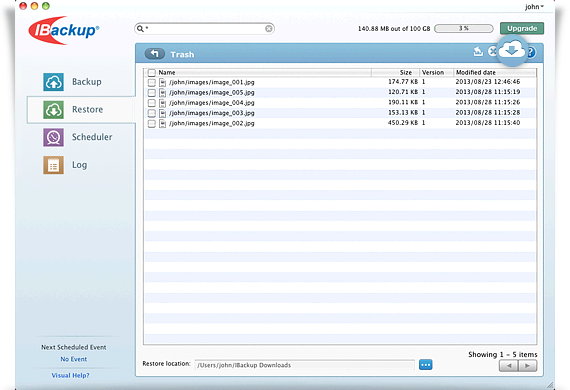
Task: Open the Backup section
Action: [x=87, y=82]
